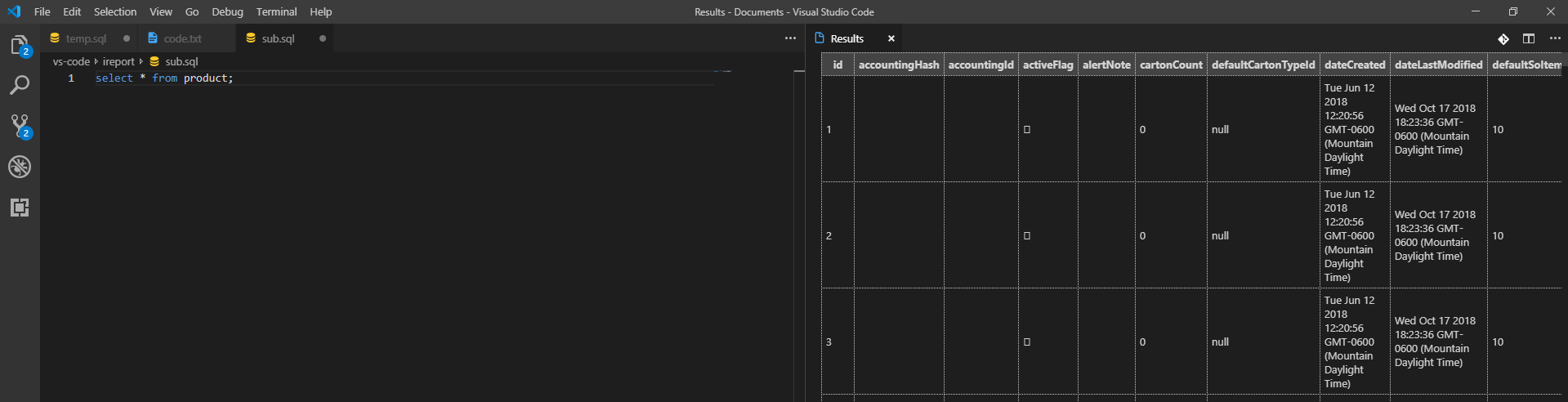Viewport: 1568px width, 402px height.
Task: Open the View menu
Action: tap(161, 11)
